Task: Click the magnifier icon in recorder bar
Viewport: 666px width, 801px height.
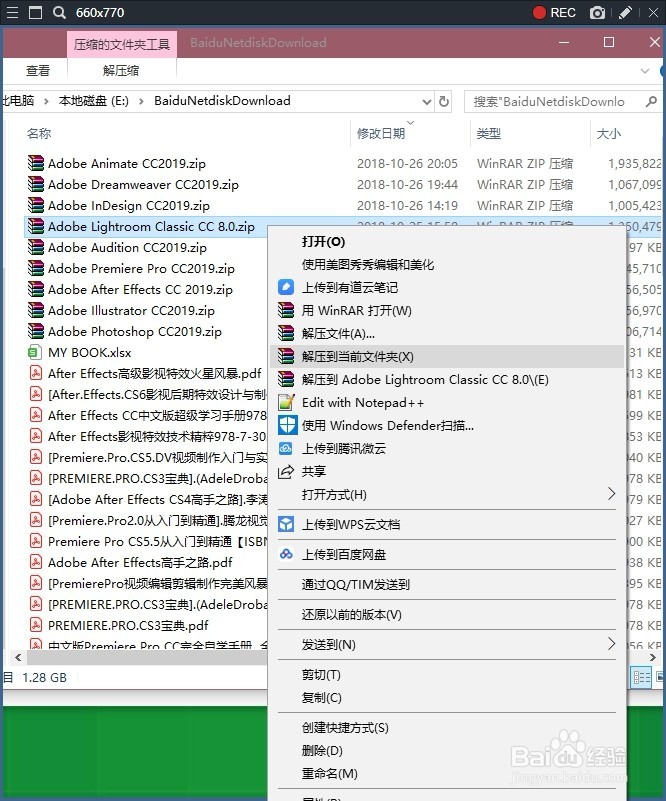Action: pos(59,12)
